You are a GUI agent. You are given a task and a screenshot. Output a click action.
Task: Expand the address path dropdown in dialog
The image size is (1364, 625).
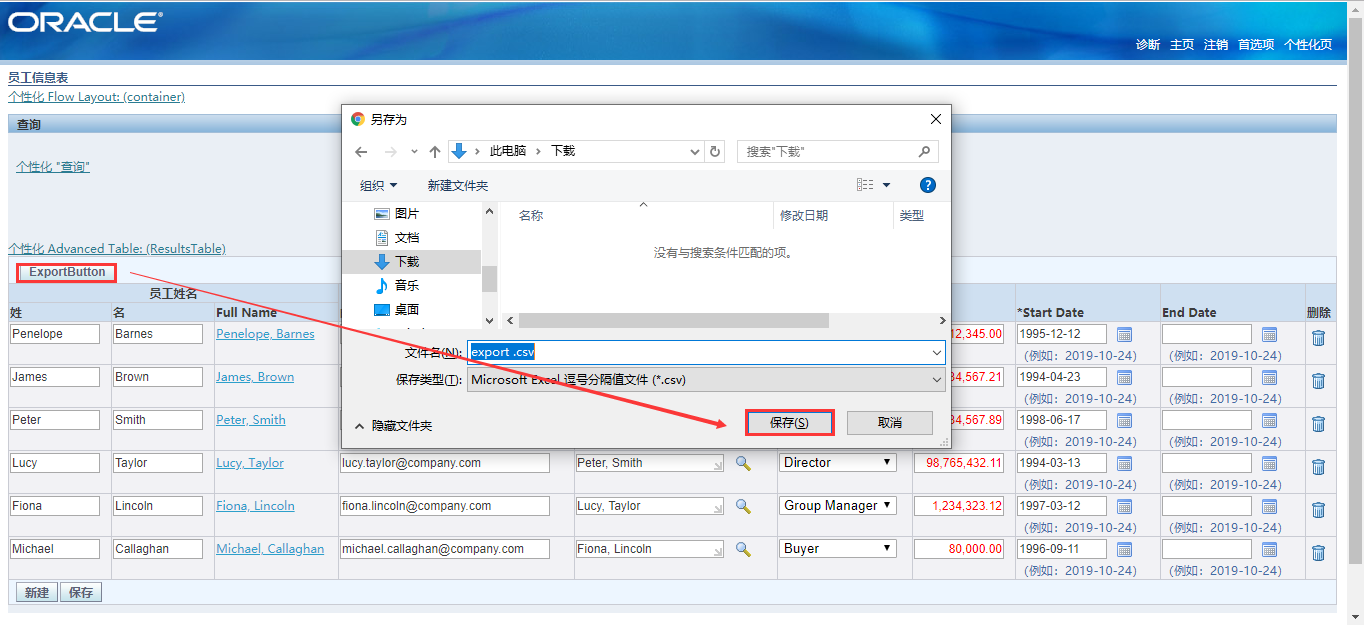[x=695, y=152]
